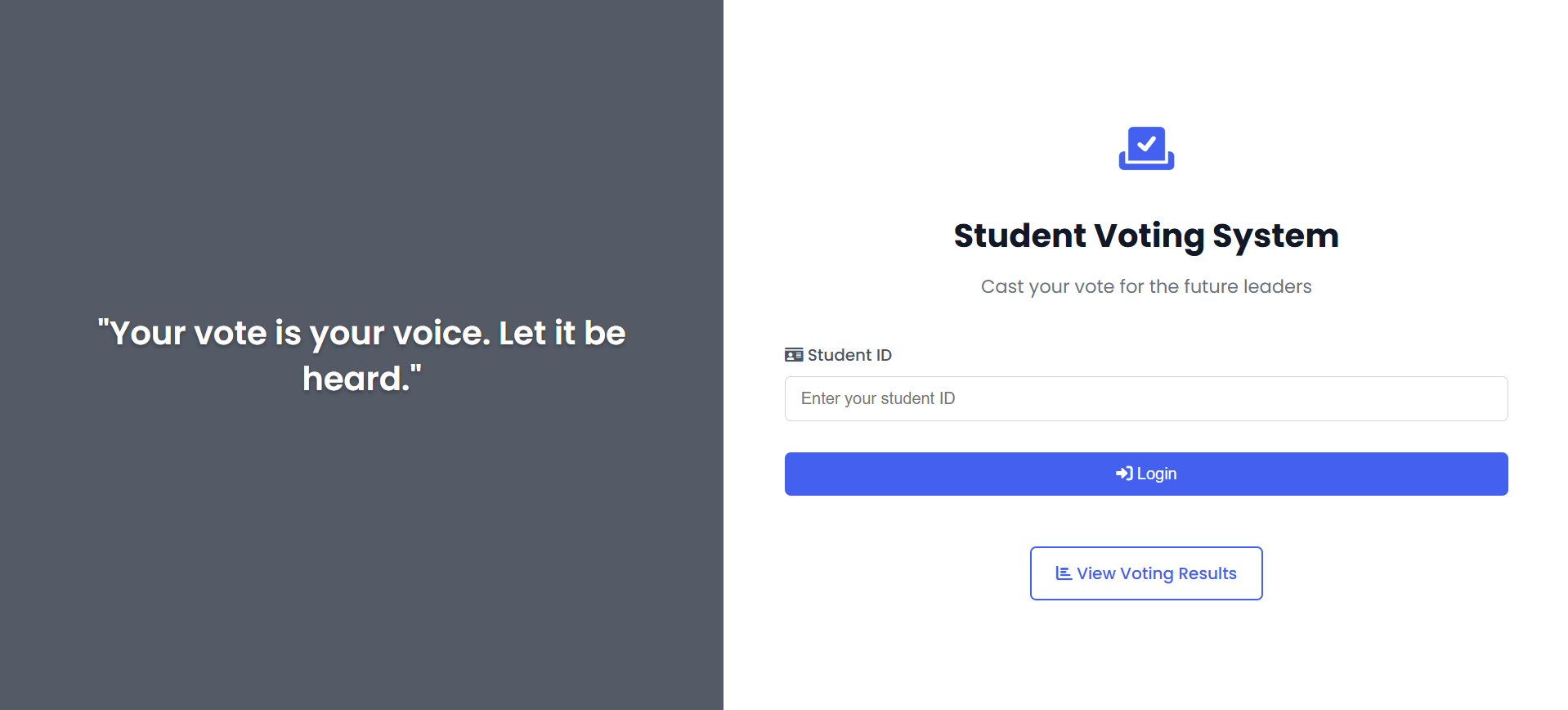Focus the Enter your student ID field
1568x710 pixels.
click(1146, 398)
